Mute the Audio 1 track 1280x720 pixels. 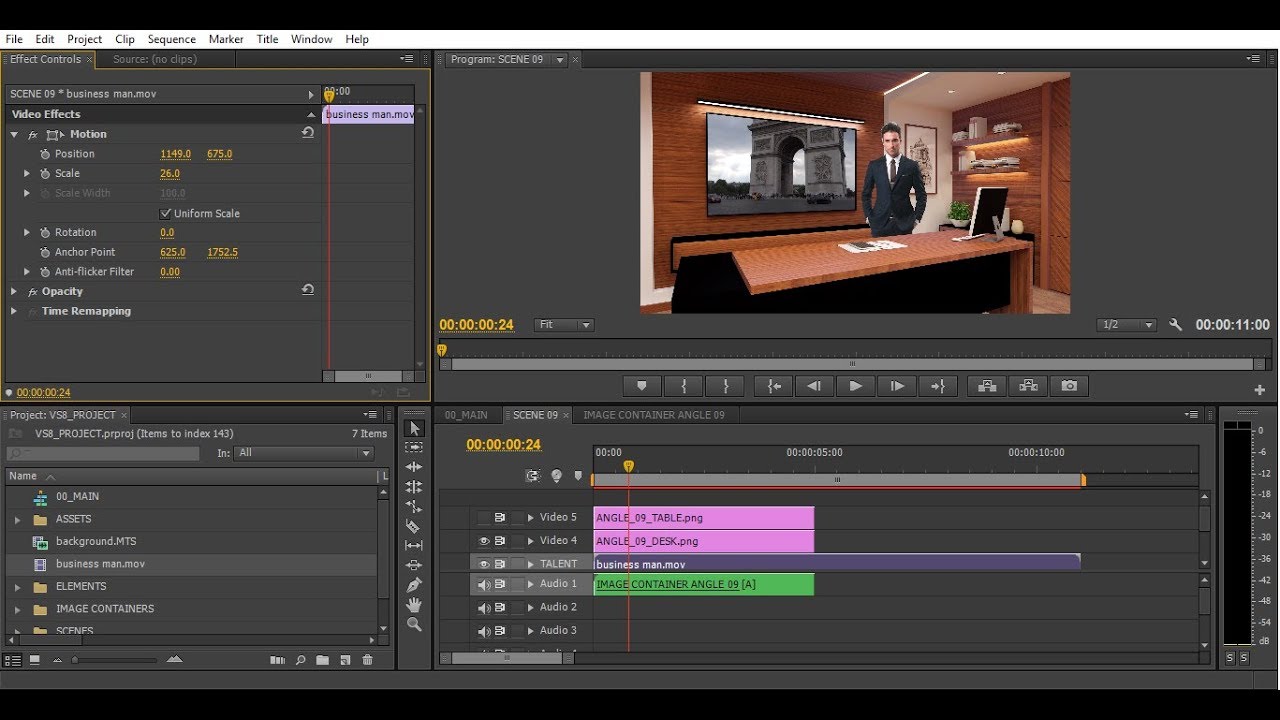[484, 584]
